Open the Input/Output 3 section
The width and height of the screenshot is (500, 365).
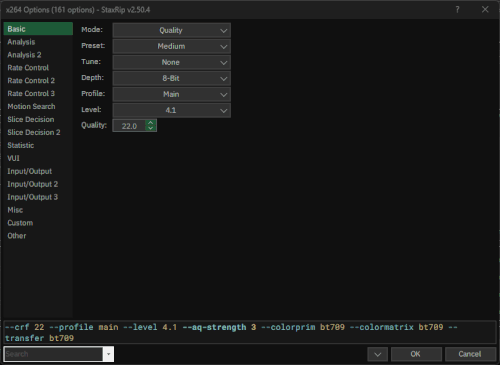38,197
